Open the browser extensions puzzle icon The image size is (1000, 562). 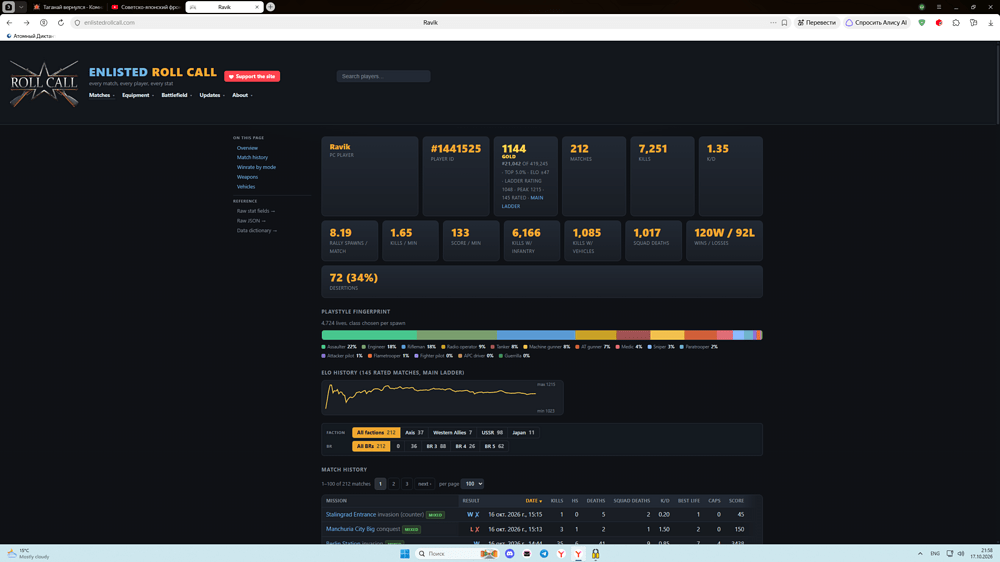pos(956,22)
